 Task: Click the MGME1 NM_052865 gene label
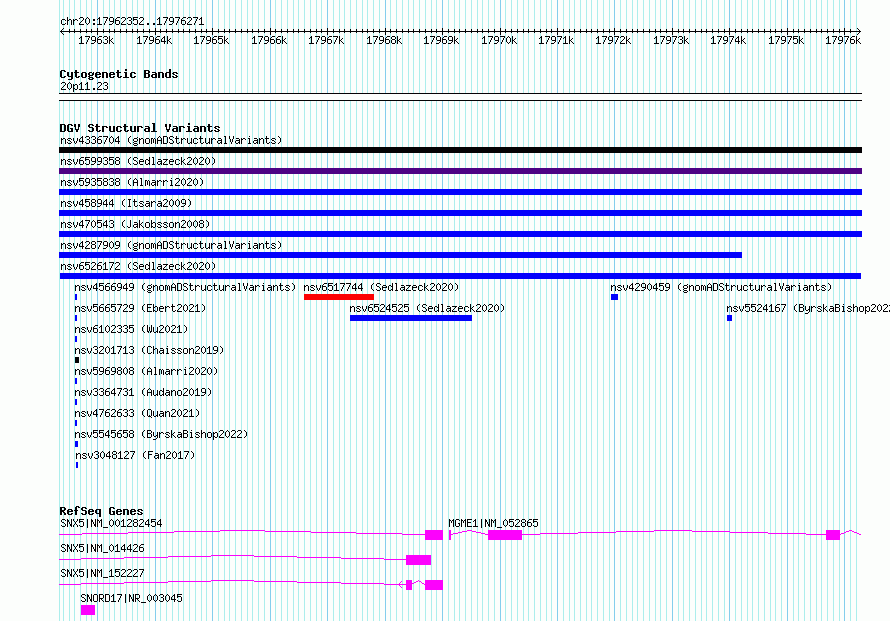pos(493,523)
